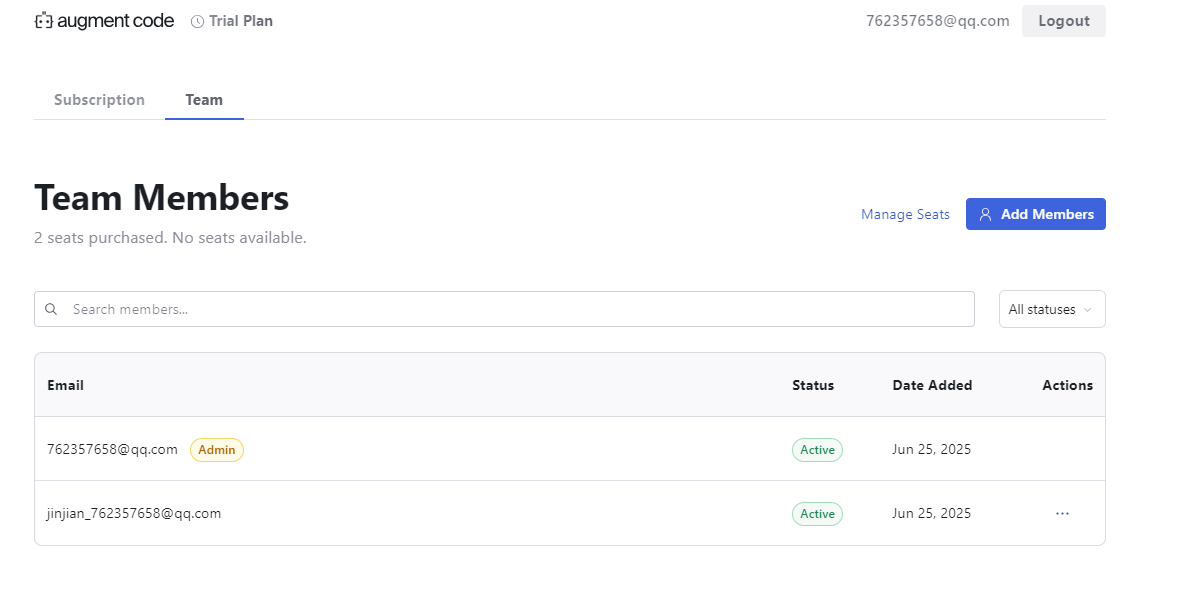Viewport: 1190px width, 600px height.
Task: Click the person icon on Add Members
Action: (x=985, y=214)
